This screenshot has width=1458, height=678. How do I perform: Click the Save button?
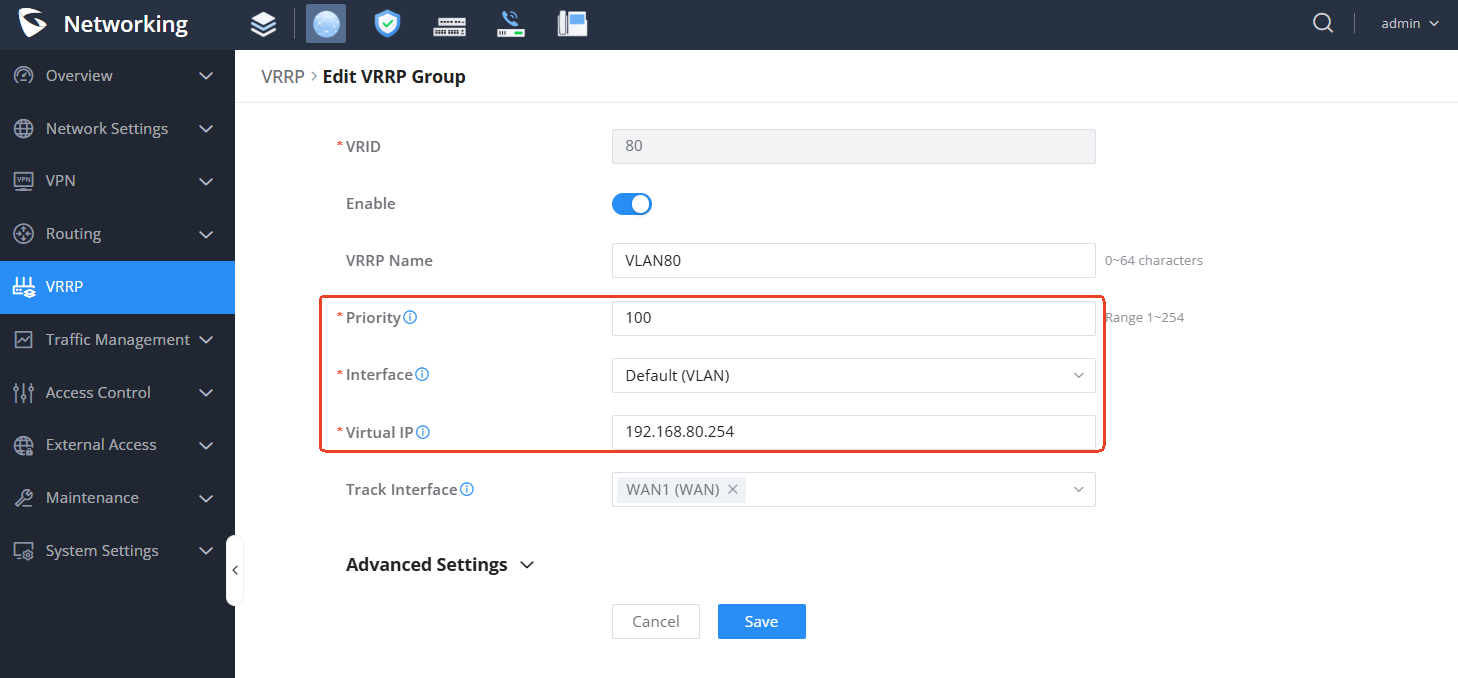click(x=761, y=621)
